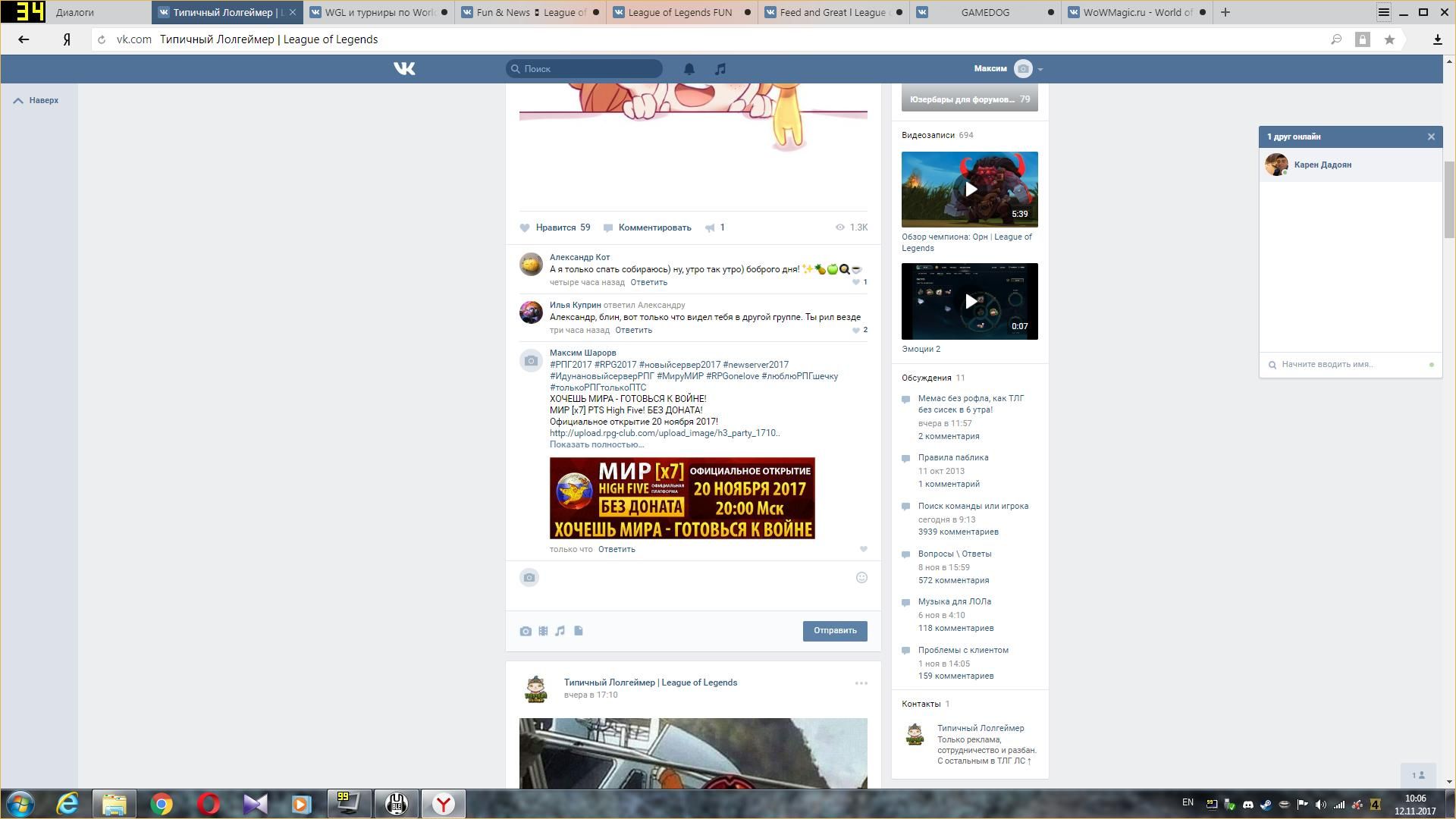Attach audio using the note icon

coord(560,631)
